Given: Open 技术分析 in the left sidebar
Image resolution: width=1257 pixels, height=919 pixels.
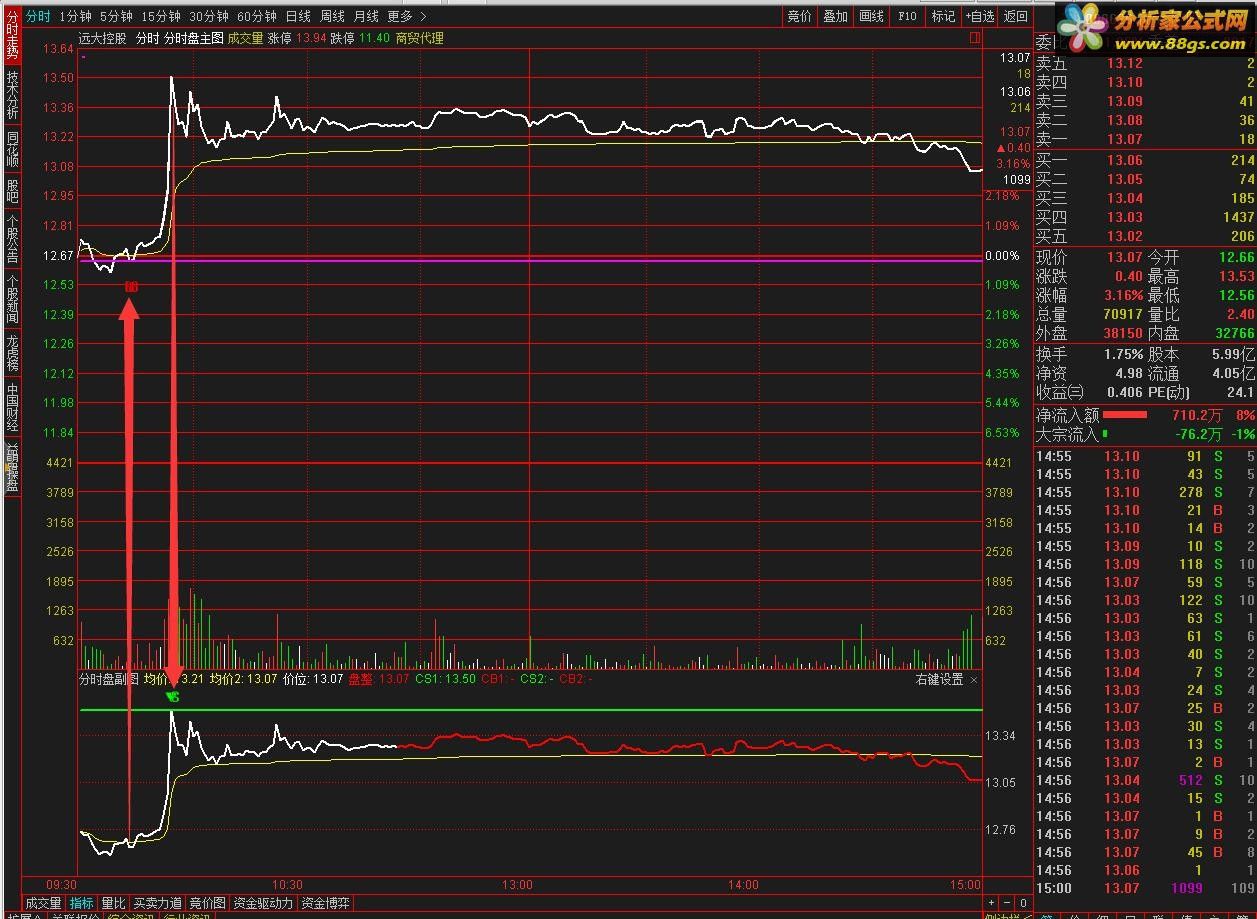Looking at the screenshot, I should (12, 95).
